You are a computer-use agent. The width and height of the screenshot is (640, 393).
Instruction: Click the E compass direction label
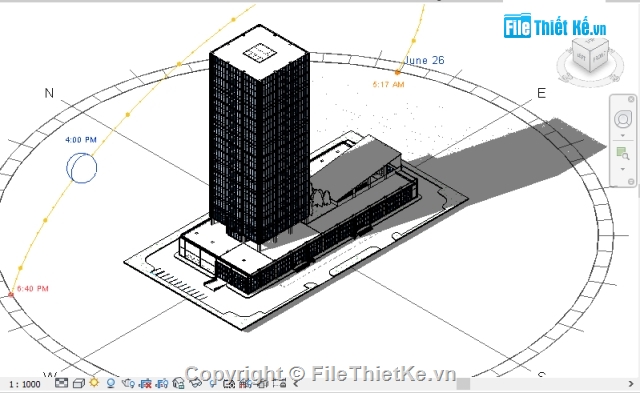[x=541, y=93]
